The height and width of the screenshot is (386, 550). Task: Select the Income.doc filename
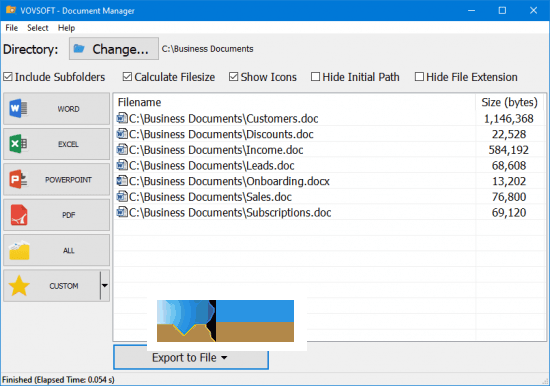(216, 150)
